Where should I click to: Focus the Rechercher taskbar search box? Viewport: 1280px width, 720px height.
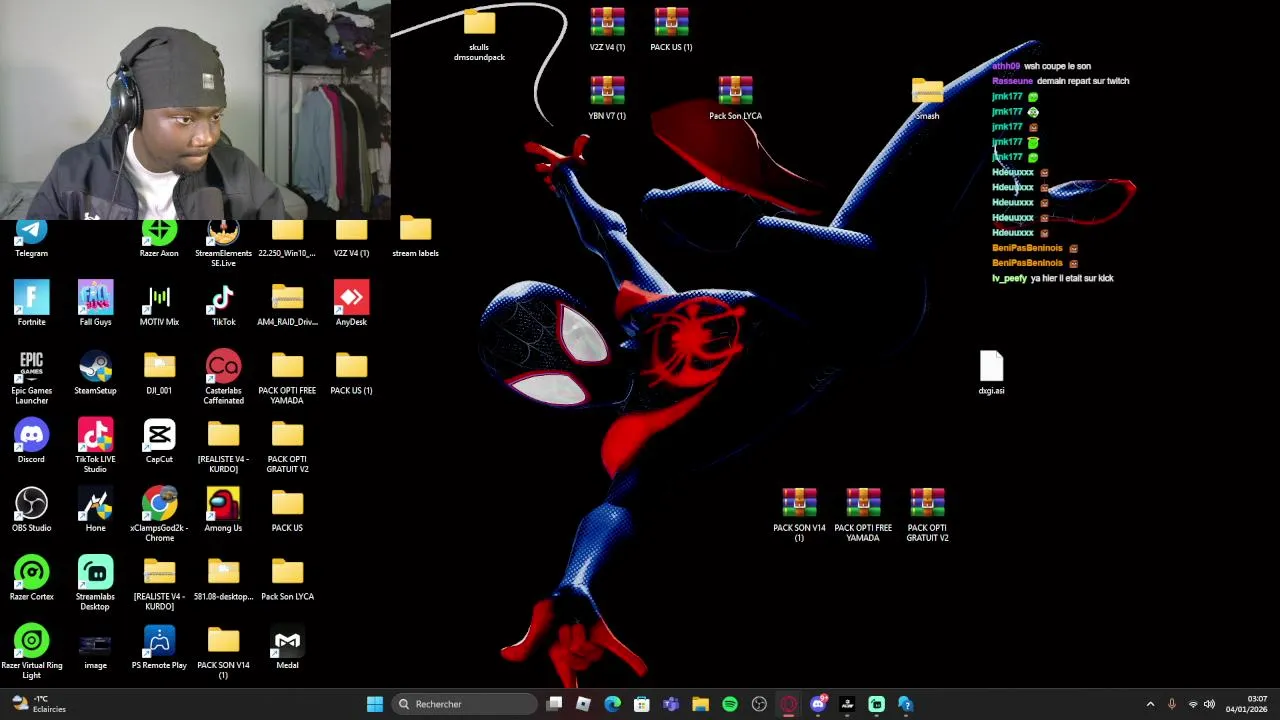(x=464, y=704)
